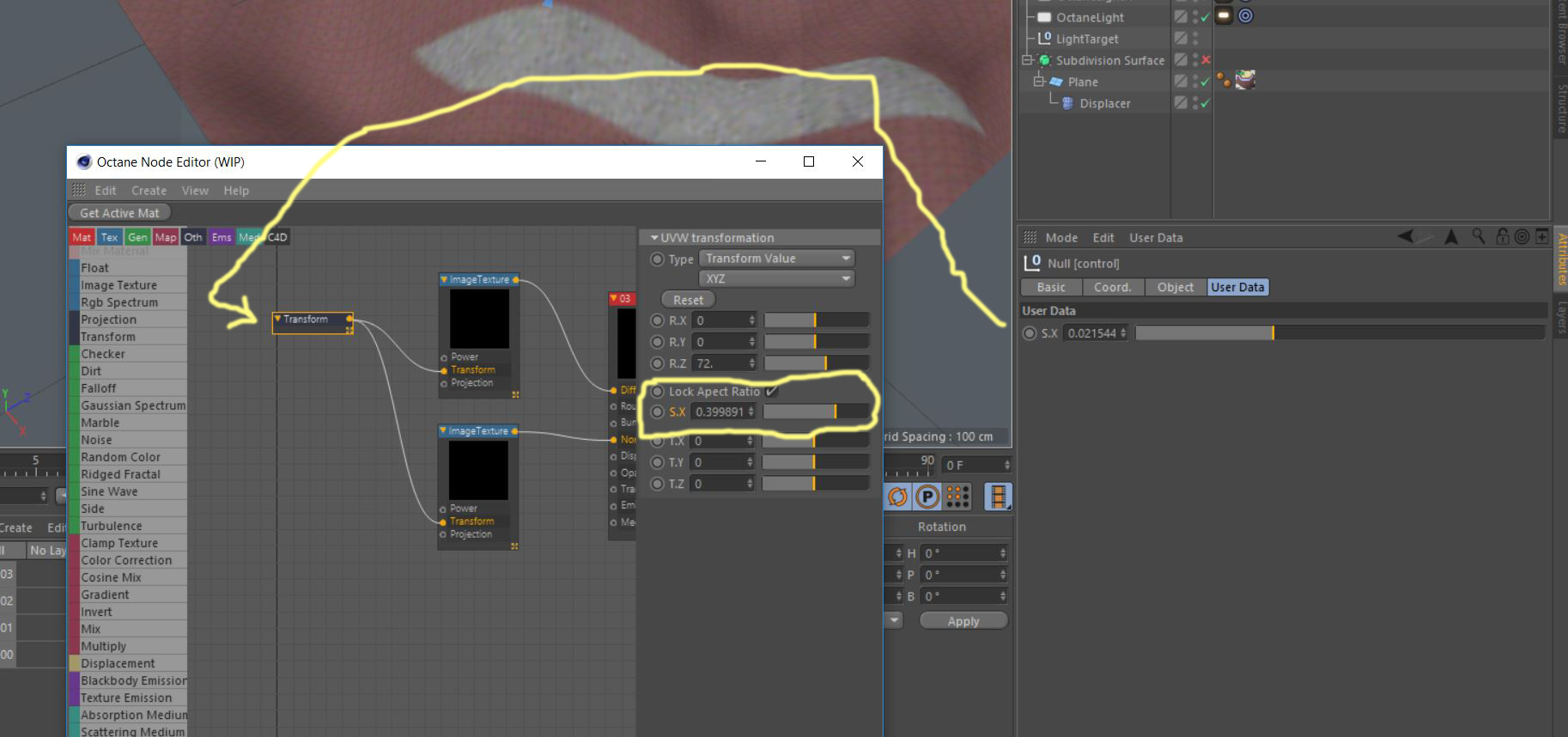This screenshot has width=1568, height=737.
Task: Click the Null control object icon
Action: tap(1032, 263)
